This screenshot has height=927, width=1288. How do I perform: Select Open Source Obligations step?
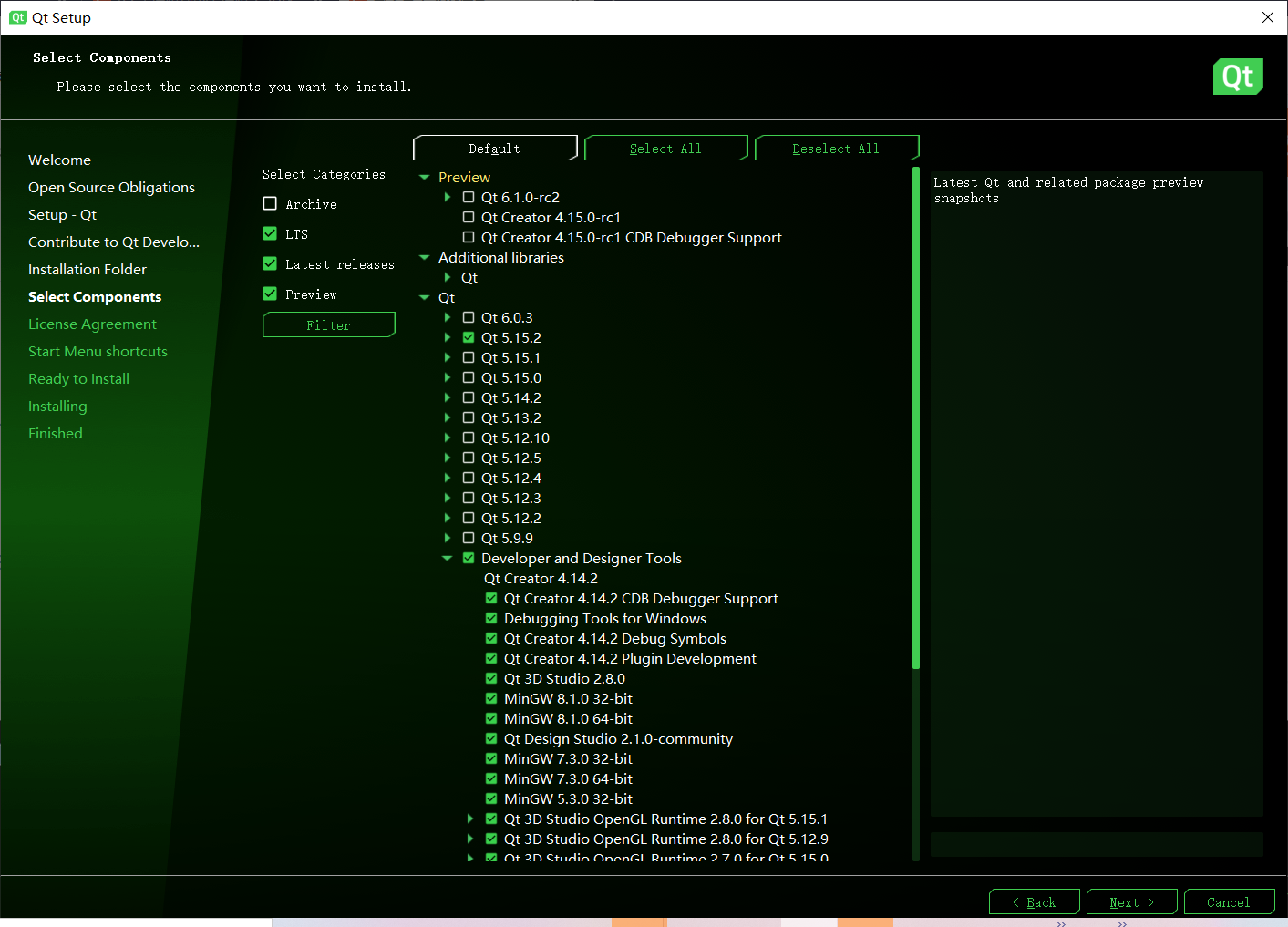111,187
